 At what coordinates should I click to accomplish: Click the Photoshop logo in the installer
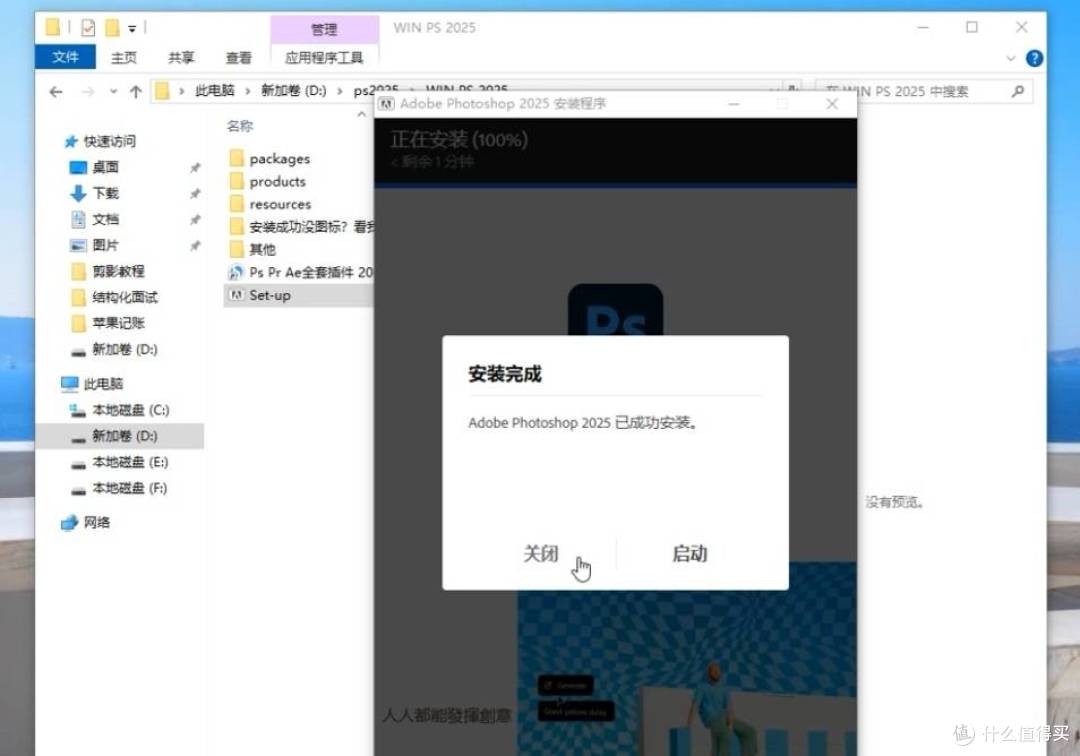[615, 311]
